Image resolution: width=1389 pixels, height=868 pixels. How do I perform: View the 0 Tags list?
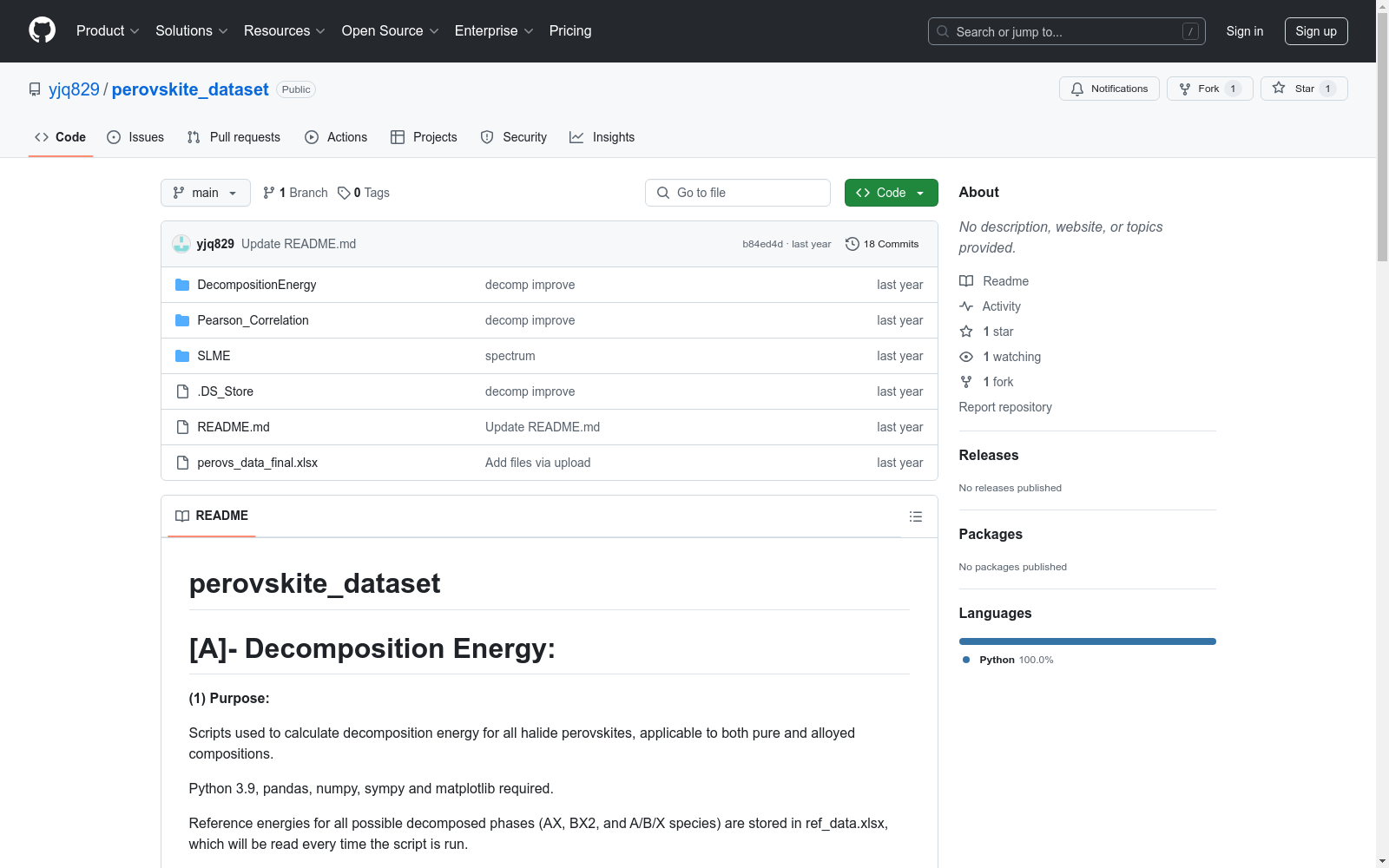click(364, 193)
